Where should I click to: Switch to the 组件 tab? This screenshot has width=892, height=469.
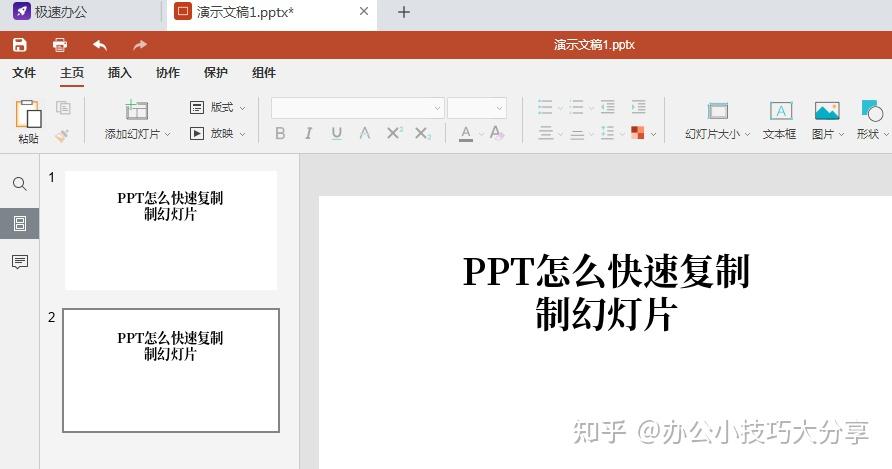(264, 73)
